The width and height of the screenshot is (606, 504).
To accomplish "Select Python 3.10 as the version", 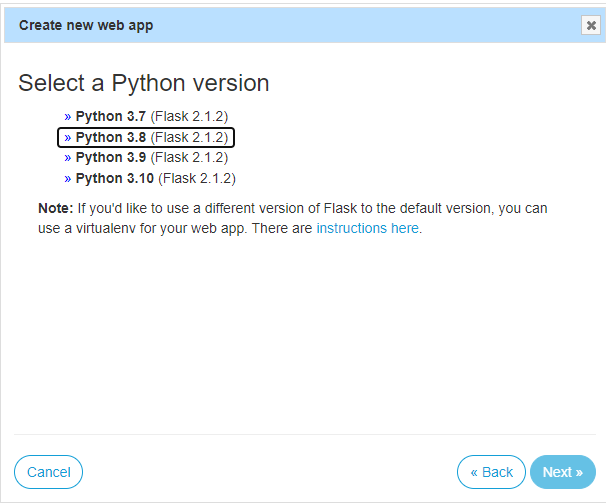I will tap(115, 178).
